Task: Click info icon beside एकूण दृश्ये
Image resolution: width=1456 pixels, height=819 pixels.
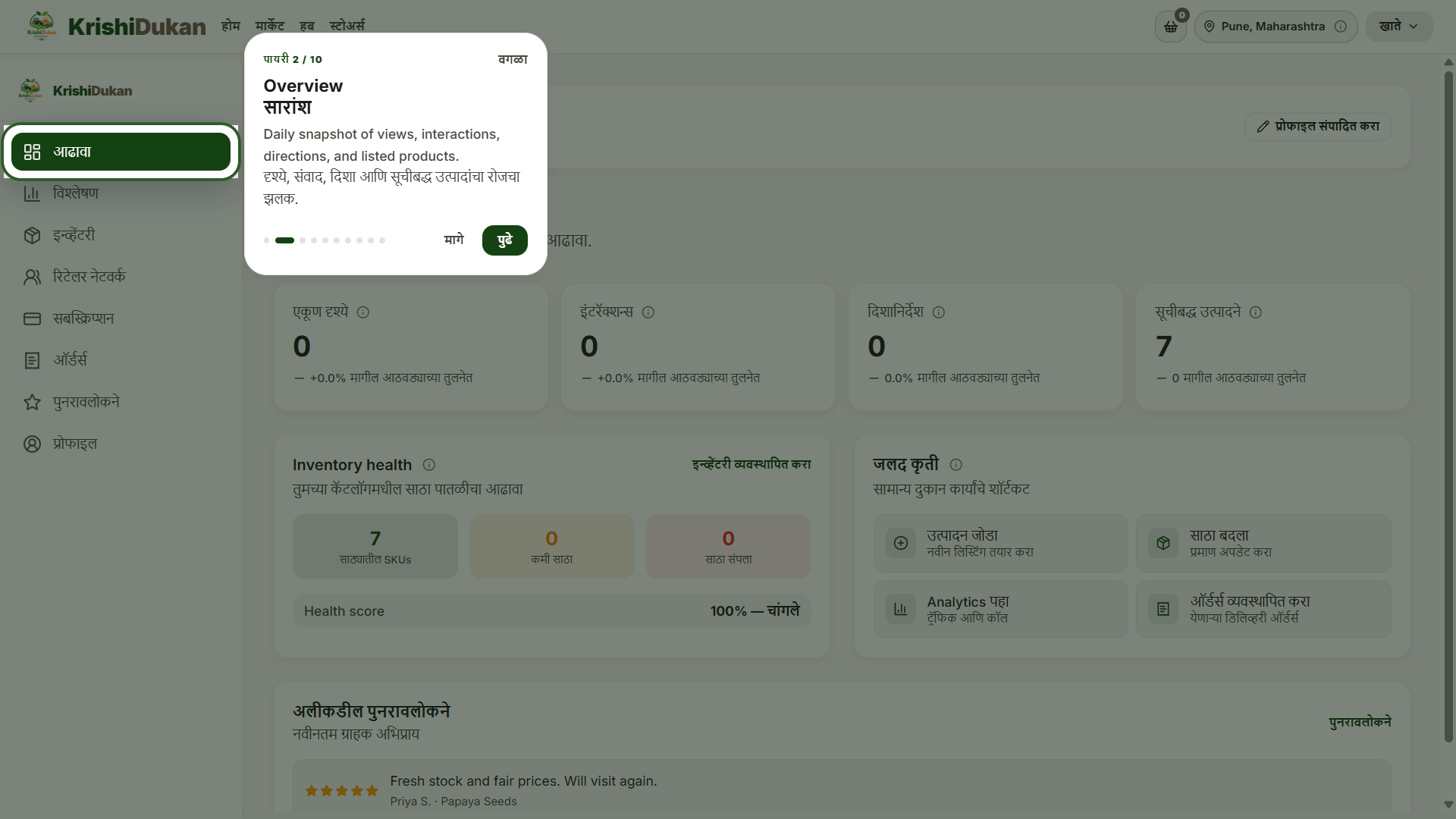Action: (363, 312)
